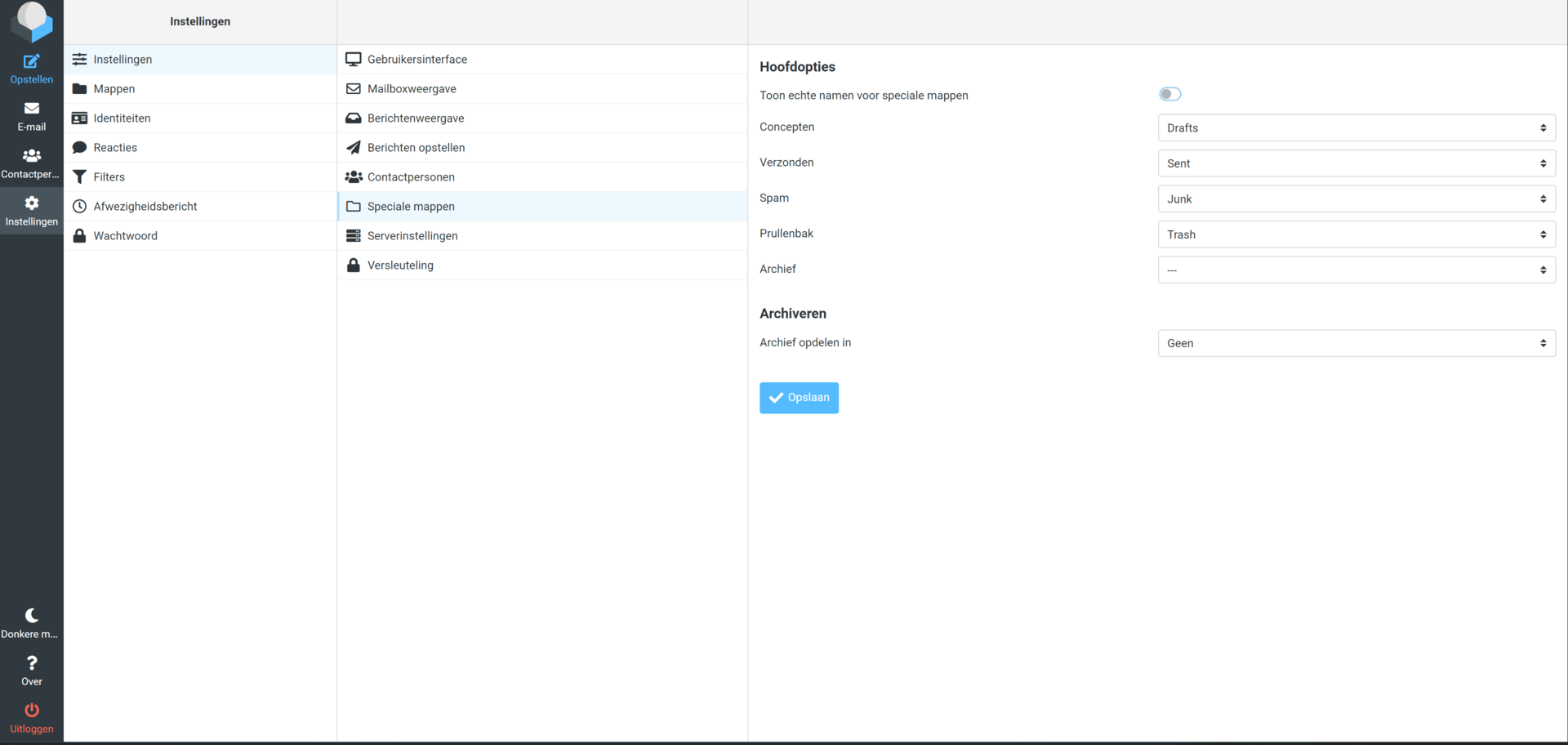The width and height of the screenshot is (1568, 745).
Task: Open the Archief folder dropdown
Action: [1356, 270]
